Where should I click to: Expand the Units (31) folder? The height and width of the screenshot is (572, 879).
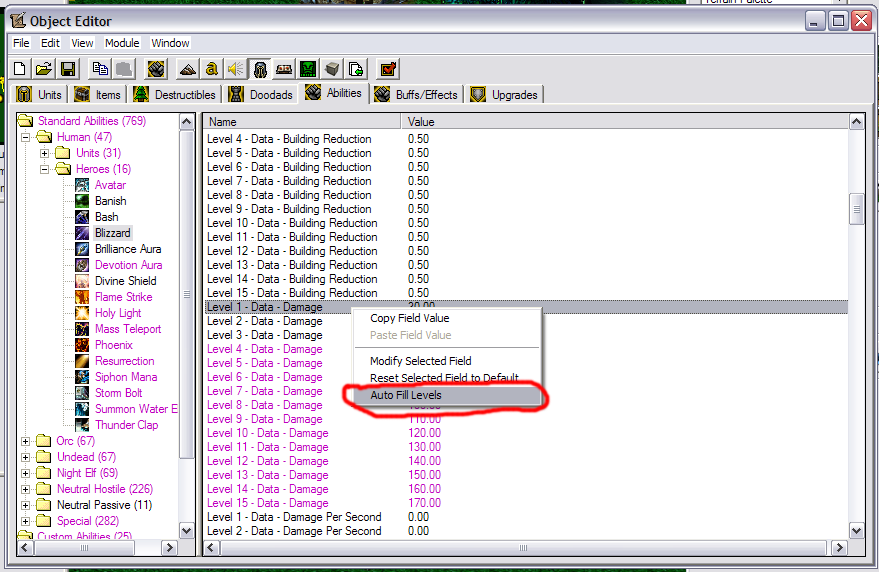pos(44,153)
